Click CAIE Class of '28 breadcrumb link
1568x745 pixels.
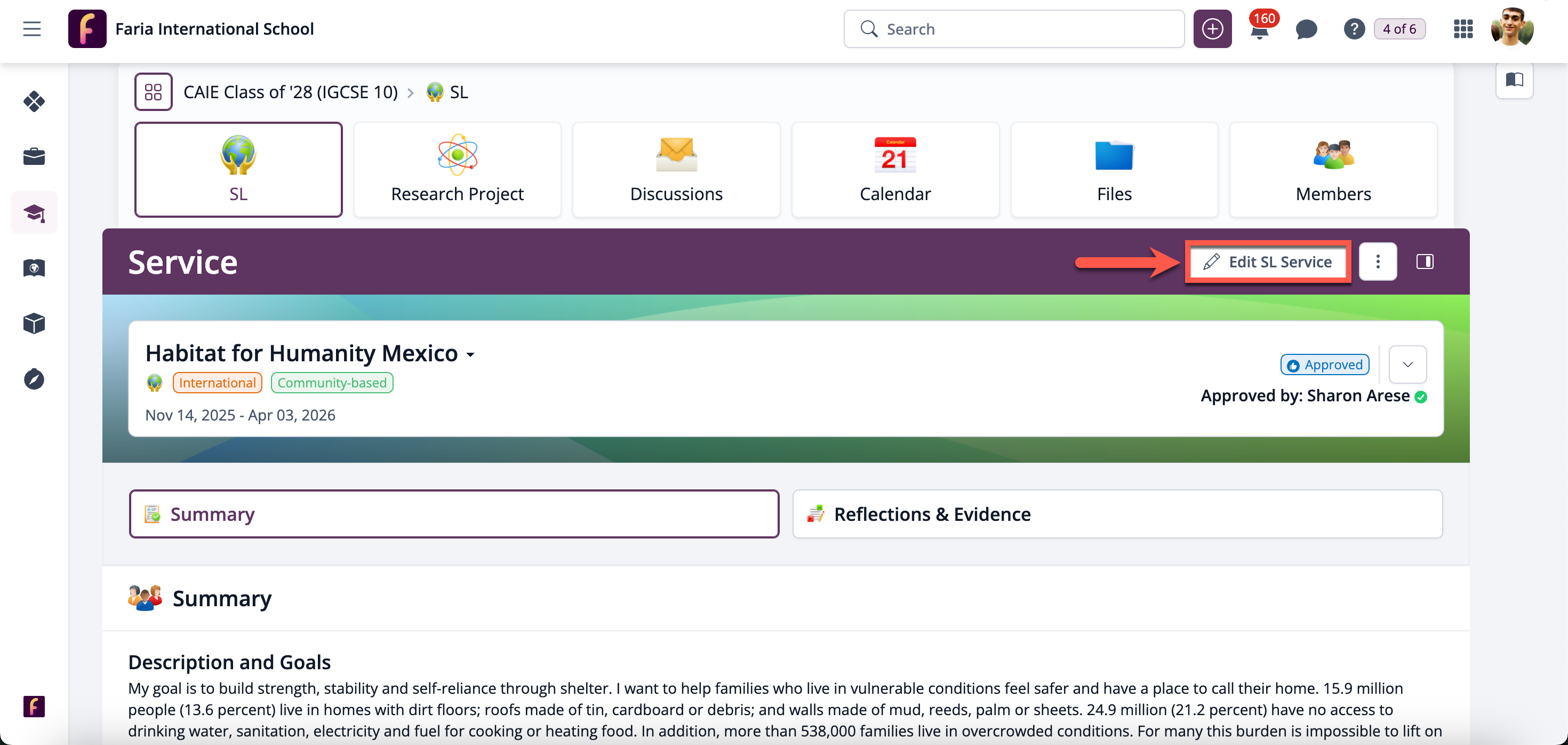pos(290,92)
